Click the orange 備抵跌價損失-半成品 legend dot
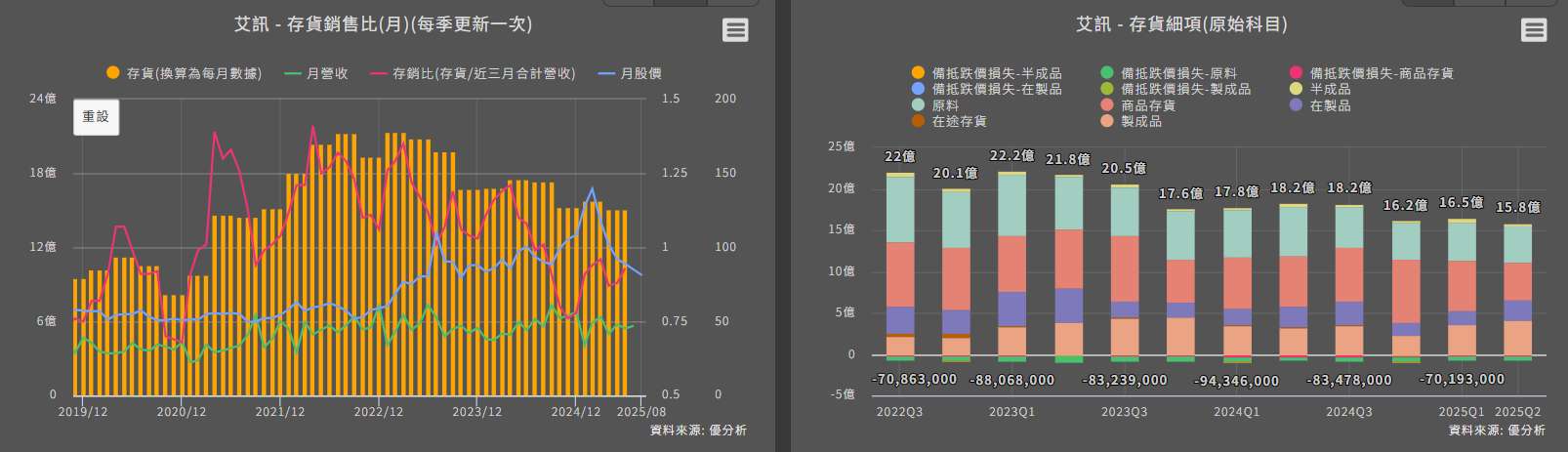1568x452 pixels. [918, 73]
